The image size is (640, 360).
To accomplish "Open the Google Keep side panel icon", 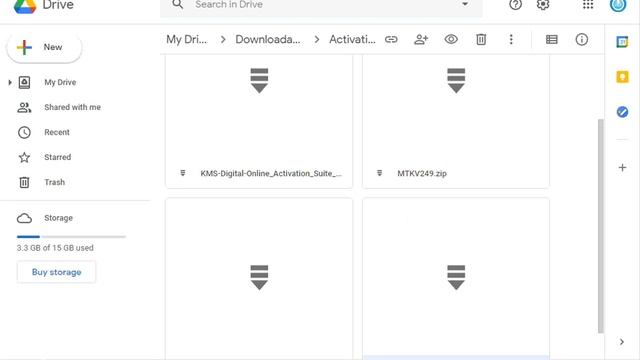I will click(x=622, y=77).
